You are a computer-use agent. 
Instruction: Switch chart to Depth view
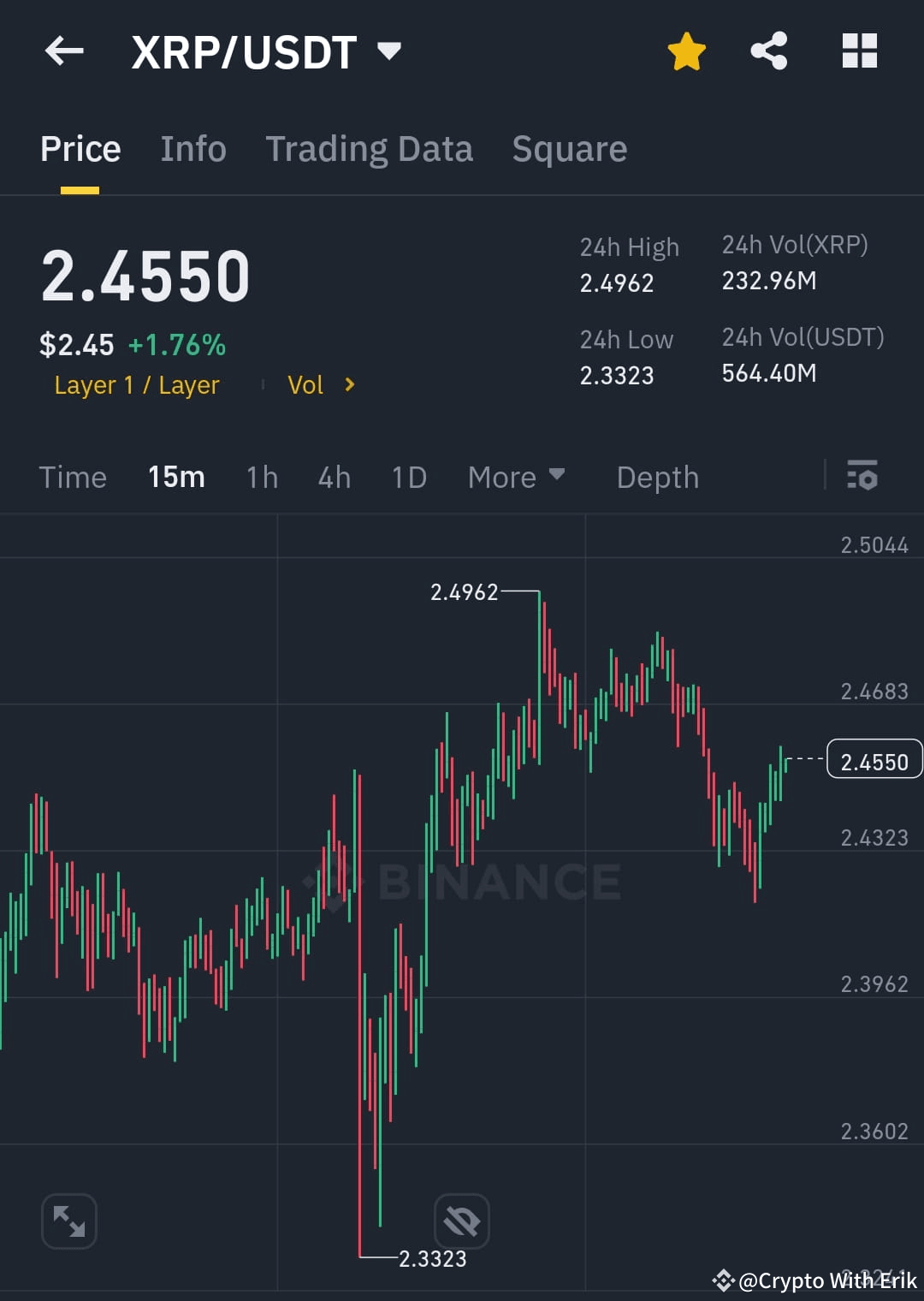click(x=657, y=477)
